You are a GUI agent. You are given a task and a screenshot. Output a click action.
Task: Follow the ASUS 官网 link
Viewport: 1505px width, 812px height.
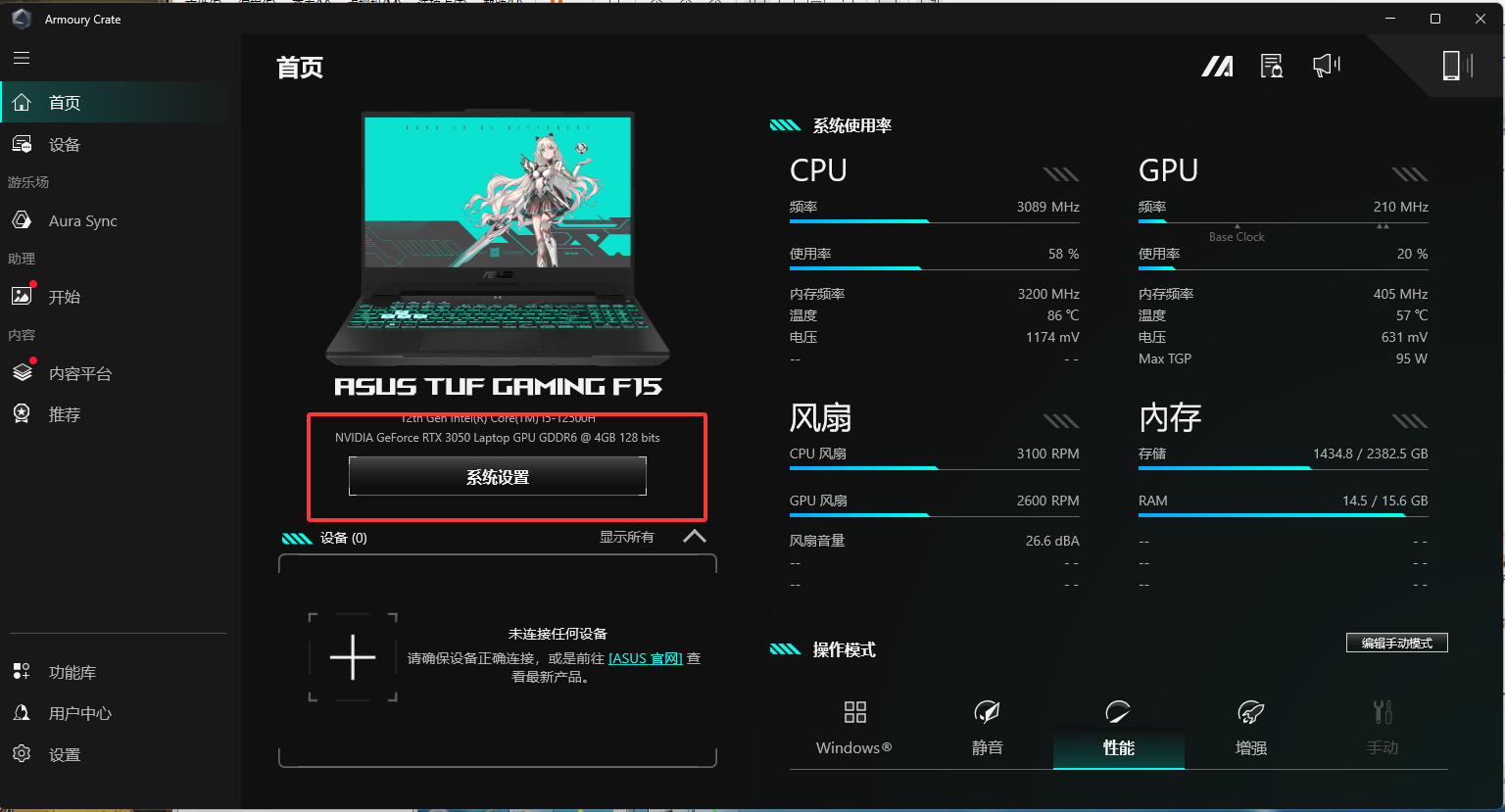(646, 658)
